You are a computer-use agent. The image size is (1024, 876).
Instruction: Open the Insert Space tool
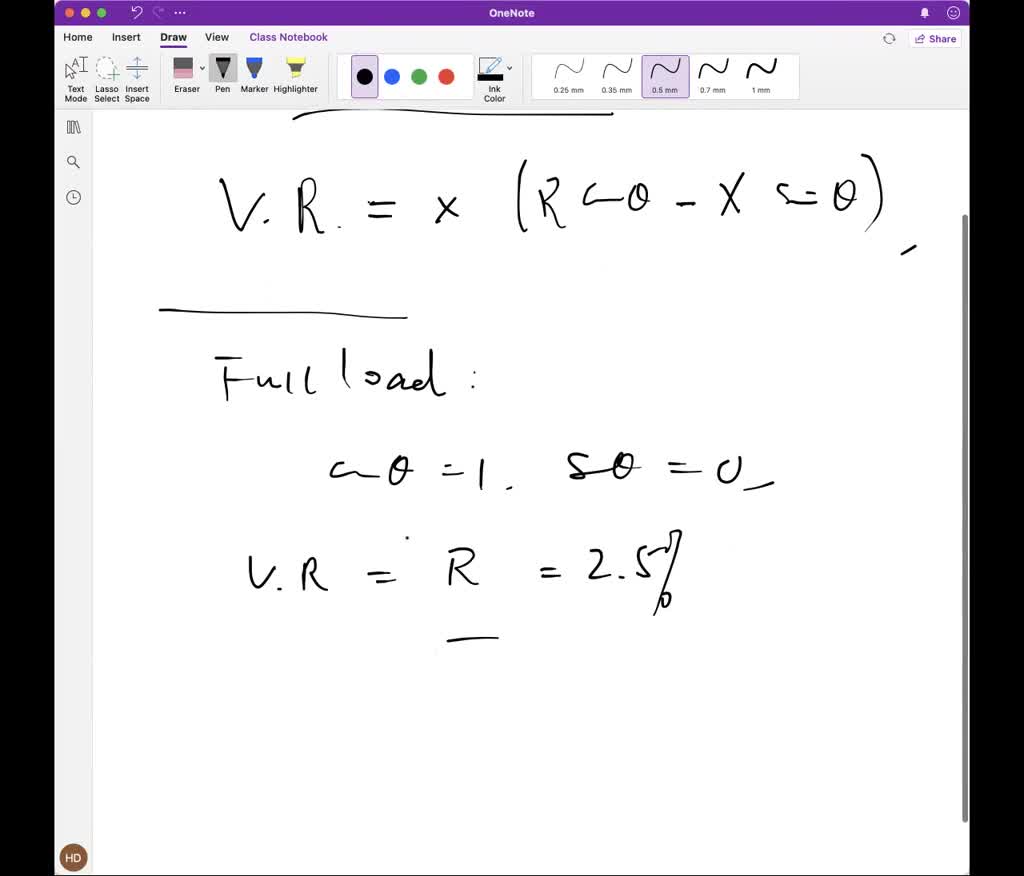(x=137, y=75)
